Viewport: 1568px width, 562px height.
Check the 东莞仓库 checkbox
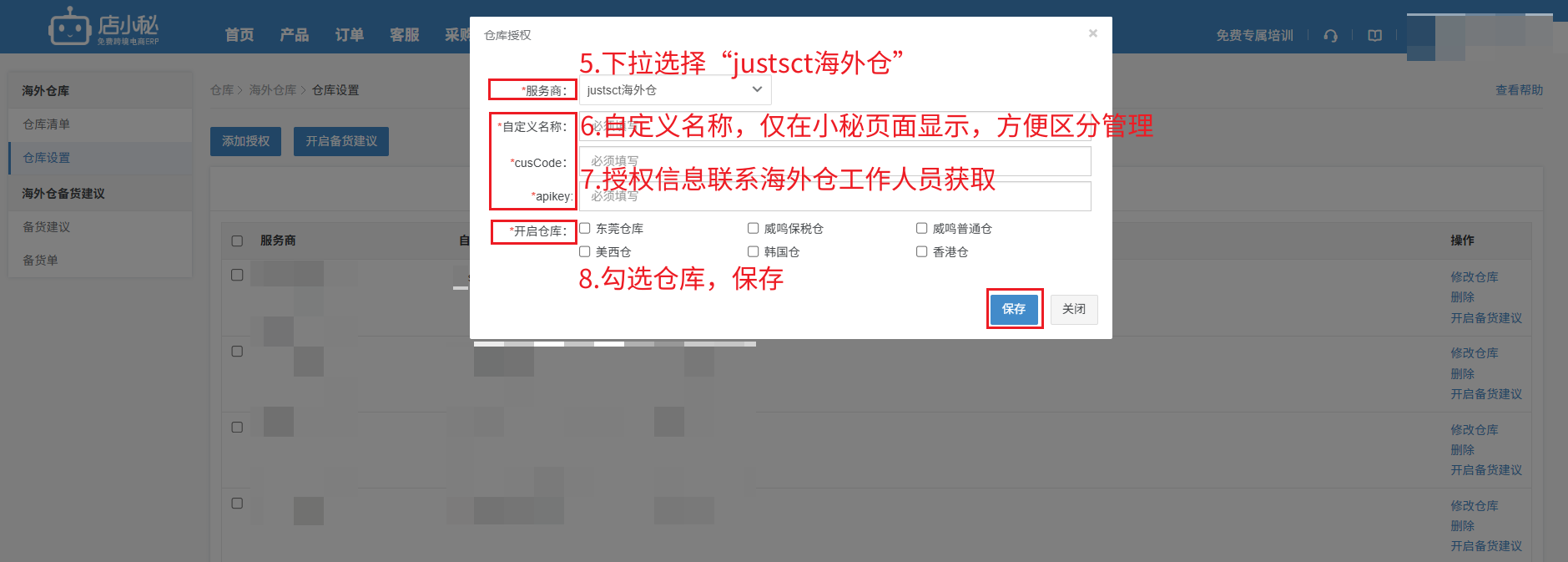coord(585,228)
